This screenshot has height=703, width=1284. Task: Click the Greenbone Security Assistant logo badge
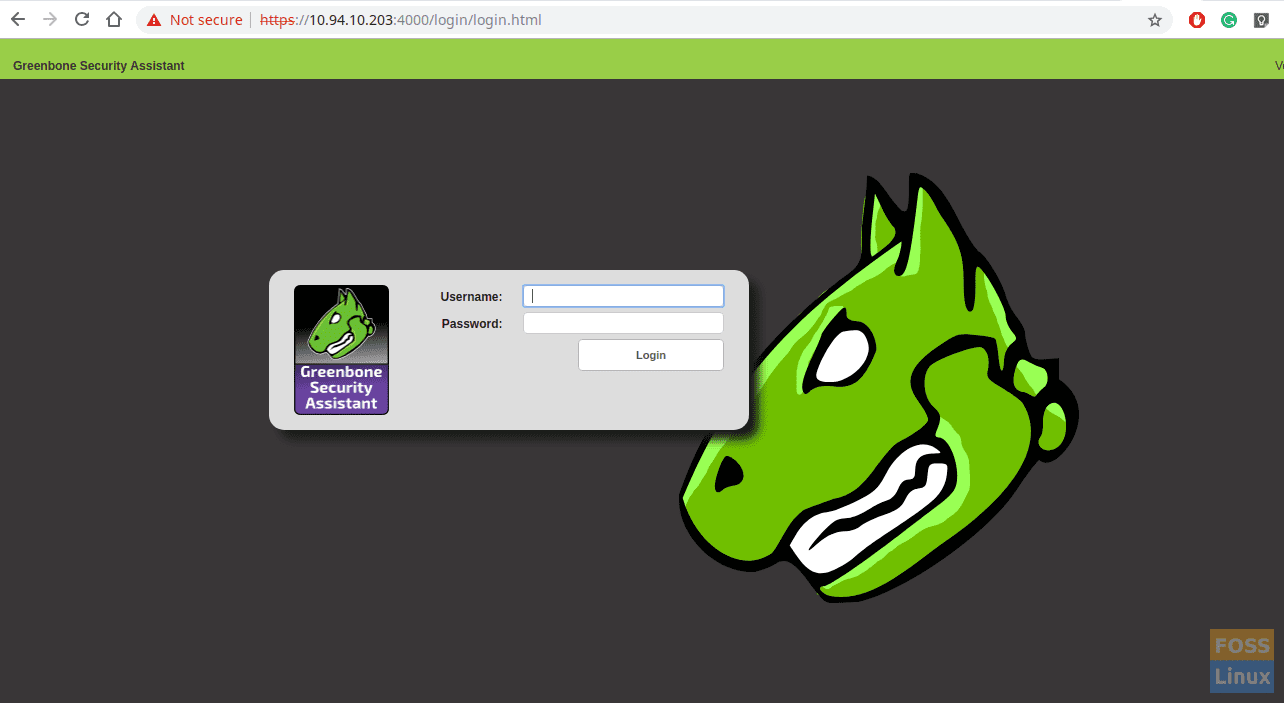pos(341,350)
